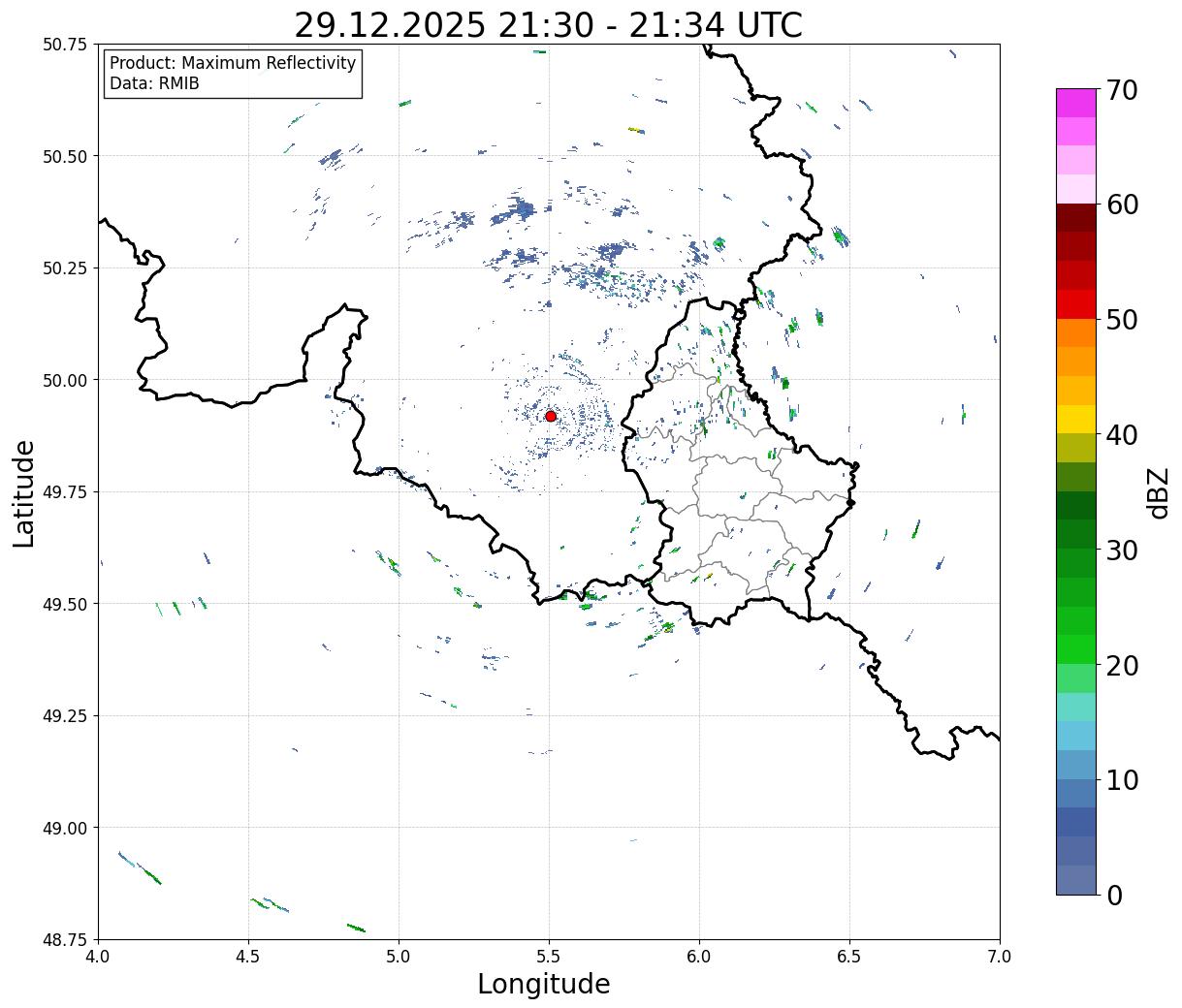Click the longitude tick label 4.0
Image resolution: width=1182 pixels, height=1008 pixels.
[98, 957]
